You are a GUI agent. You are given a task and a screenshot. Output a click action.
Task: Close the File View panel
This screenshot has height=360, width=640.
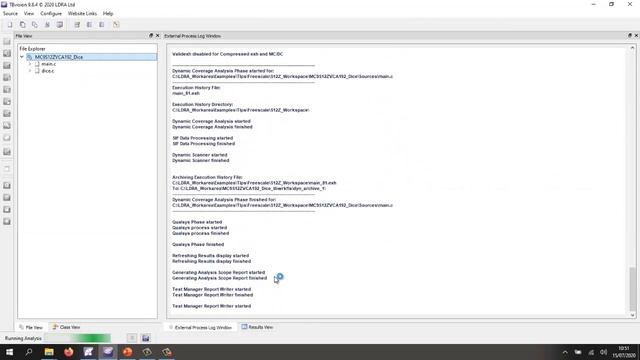158,36
